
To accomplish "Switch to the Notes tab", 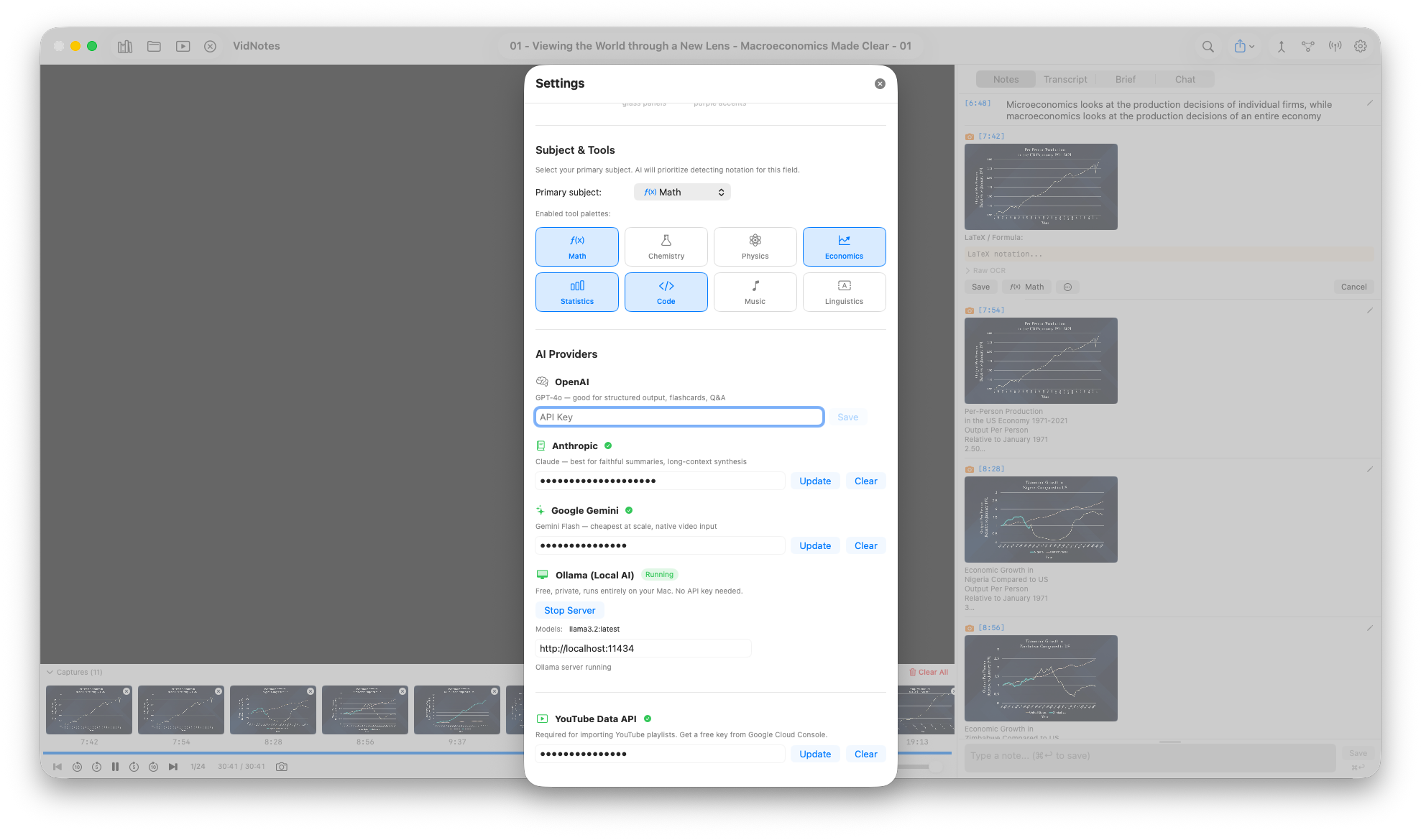I will pyautogui.click(x=1006, y=79).
